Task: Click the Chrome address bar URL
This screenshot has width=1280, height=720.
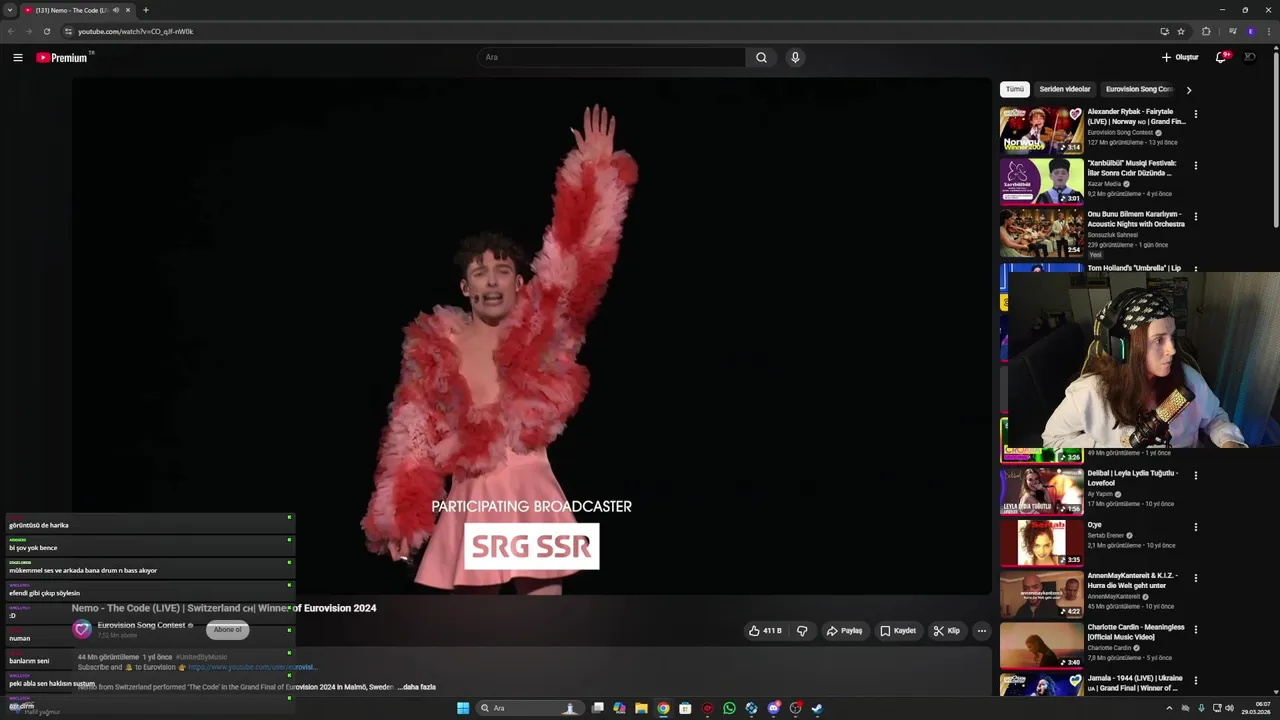Action: coord(136,31)
